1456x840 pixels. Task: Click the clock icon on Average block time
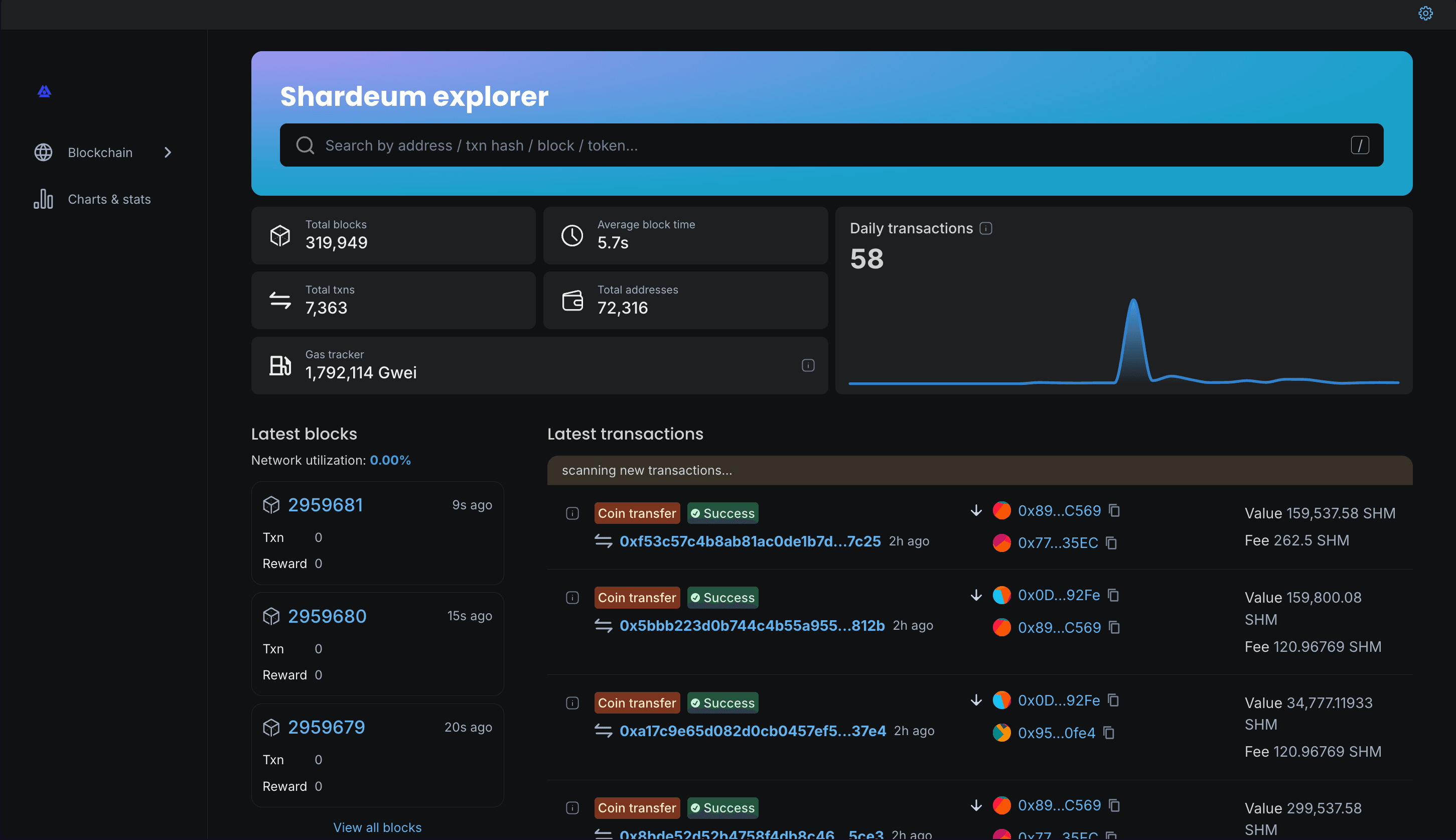[571, 235]
